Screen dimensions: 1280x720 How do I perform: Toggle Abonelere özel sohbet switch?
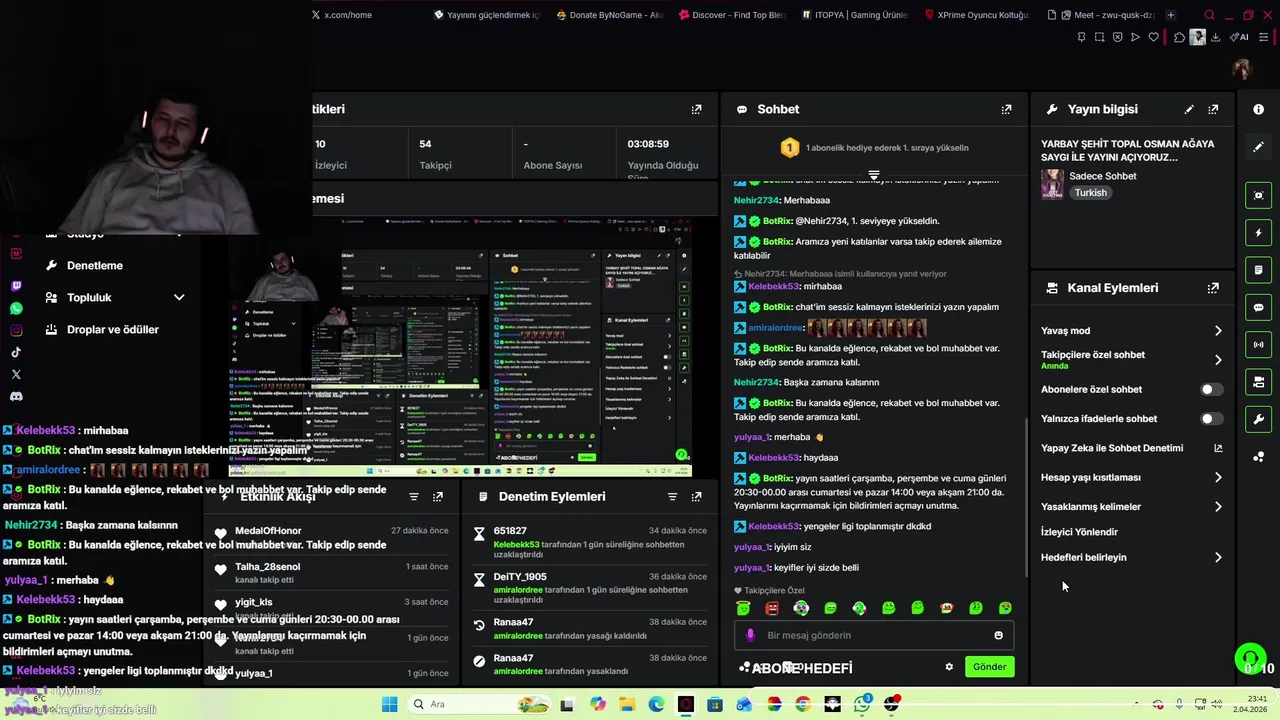pyautogui.click(x=1210, y=390)
